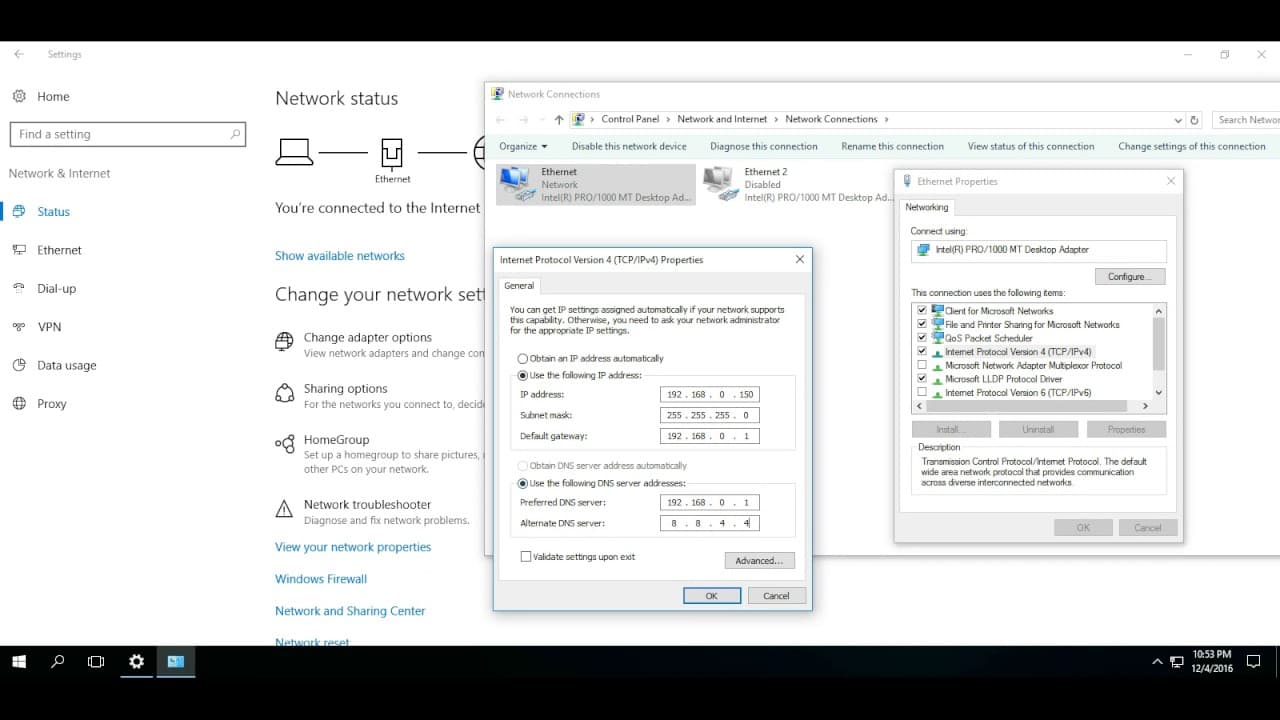Open the Windows Start menu

coord(19,662)
